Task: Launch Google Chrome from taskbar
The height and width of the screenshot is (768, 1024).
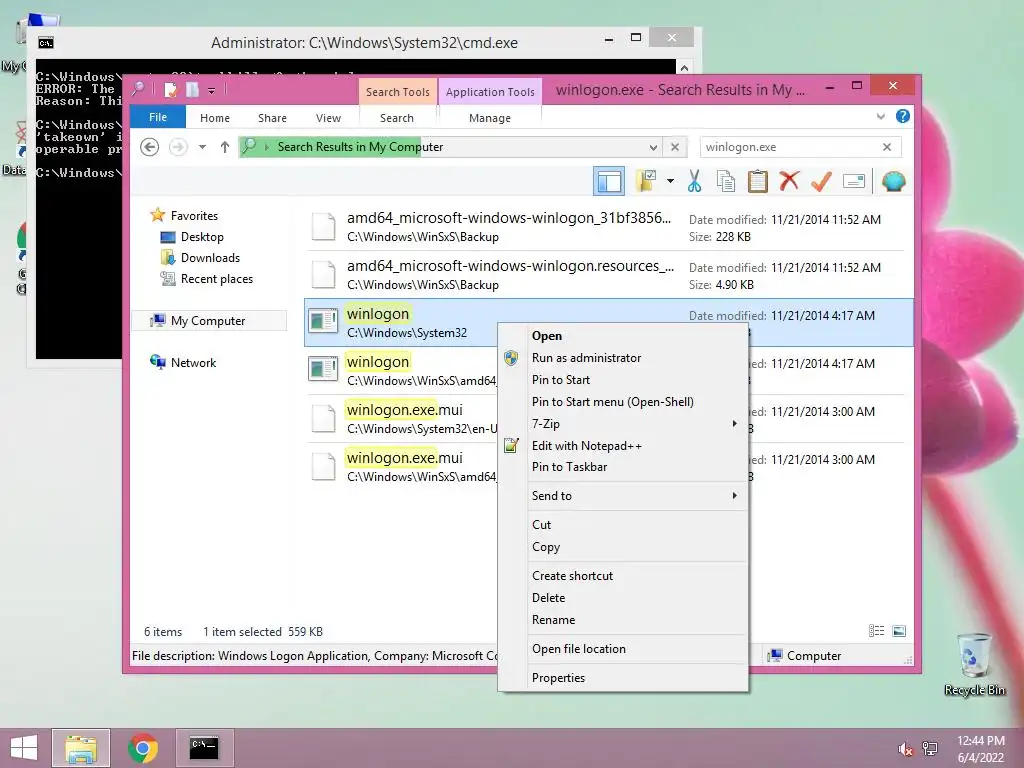Action: [143, 748]
